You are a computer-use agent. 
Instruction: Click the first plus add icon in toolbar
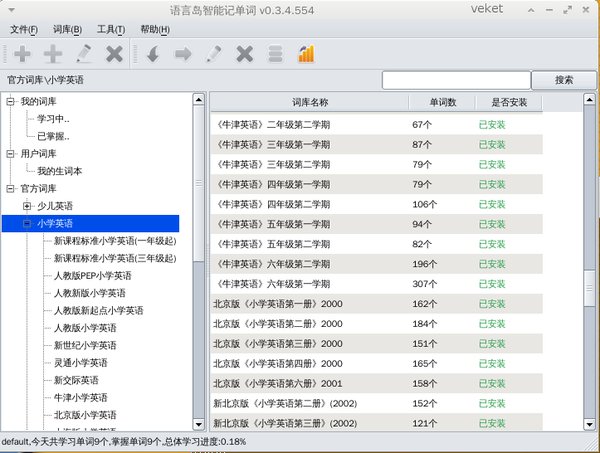click(x=22, y=54)
